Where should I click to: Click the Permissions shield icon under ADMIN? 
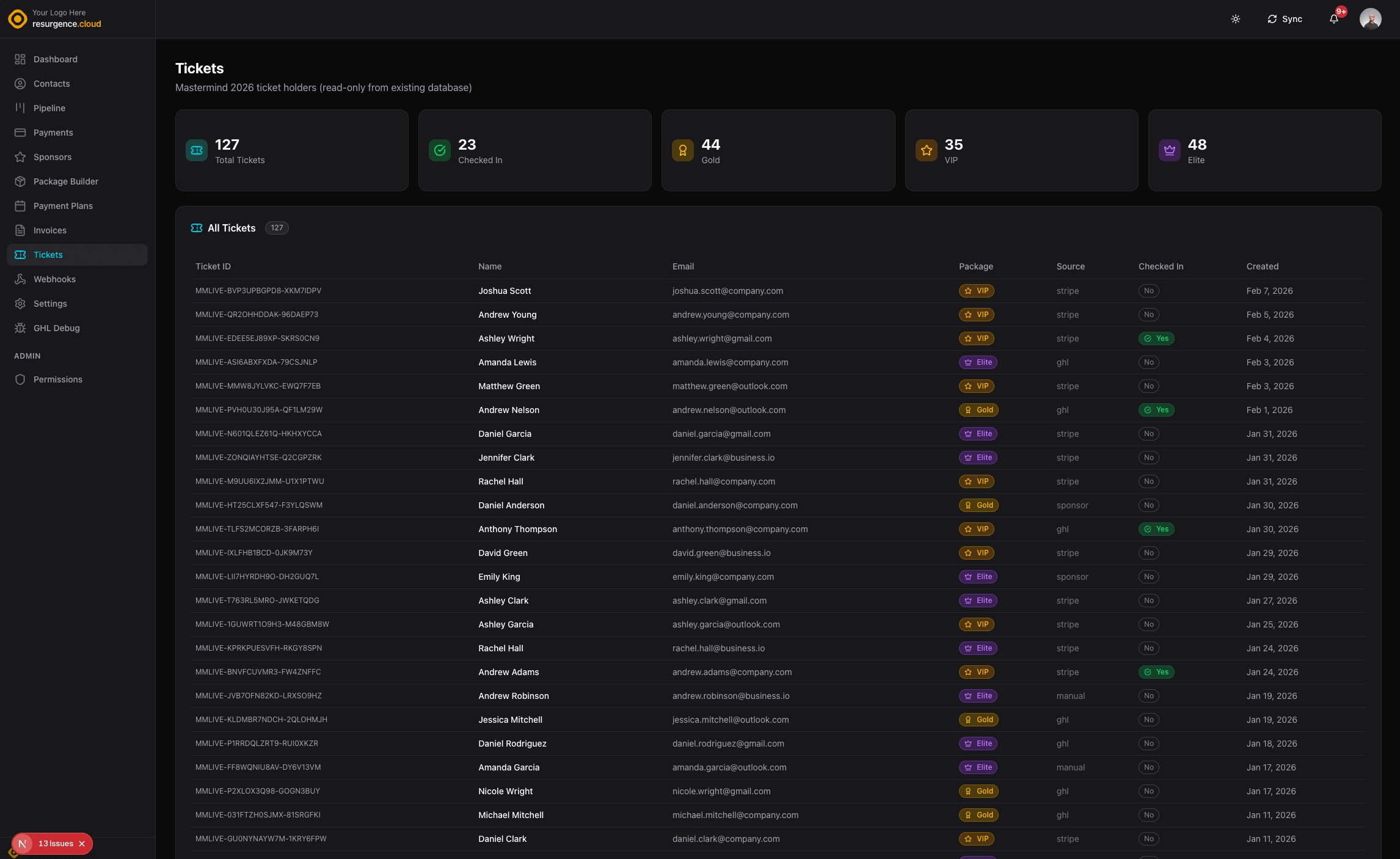20,379
